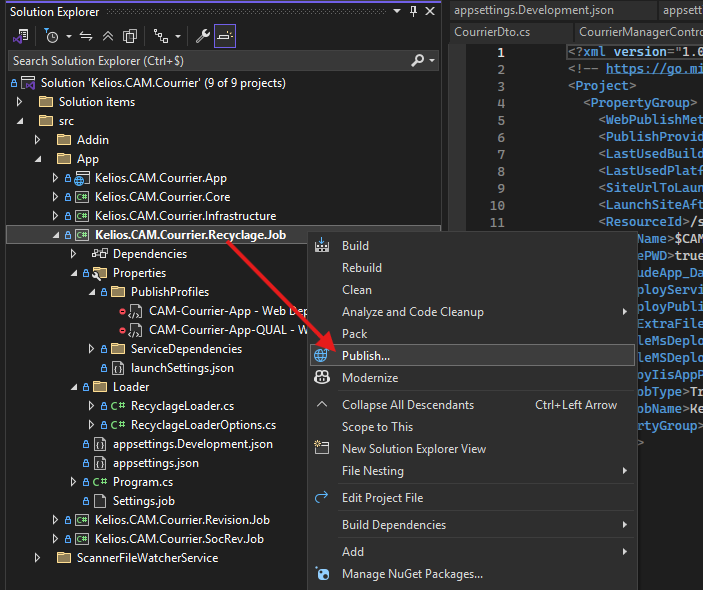Click the Properties wrench icon in toolbar
This screenshot has height=590, width=703.
[203, 36]
